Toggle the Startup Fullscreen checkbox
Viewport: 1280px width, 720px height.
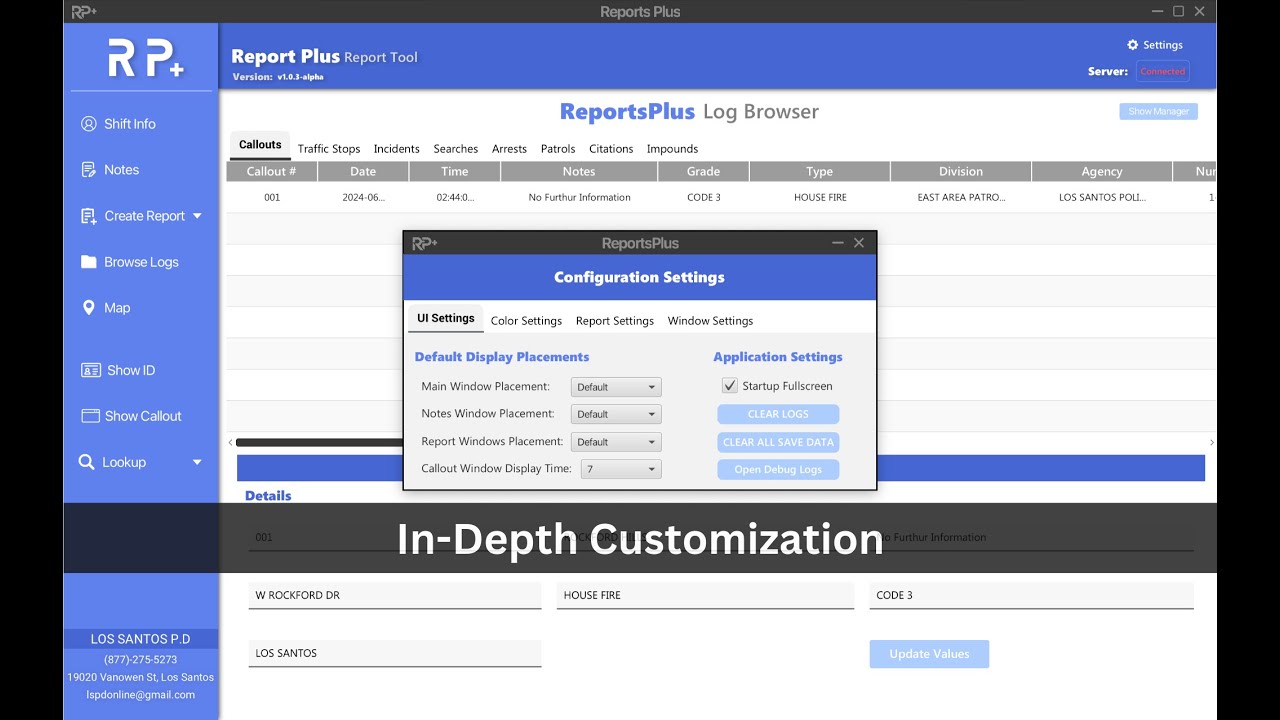[x=730, y=386]
